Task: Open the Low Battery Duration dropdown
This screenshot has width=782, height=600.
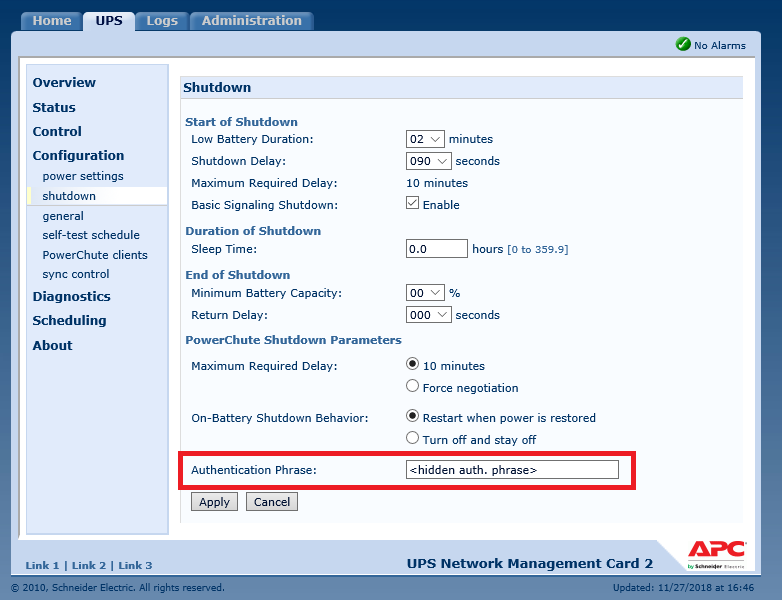Action: point(425,139)
